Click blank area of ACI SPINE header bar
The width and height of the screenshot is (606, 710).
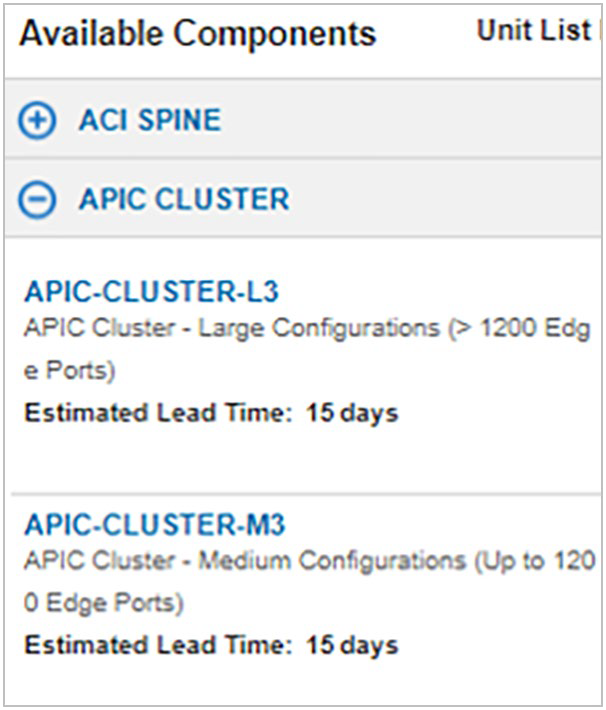[420, 122]
